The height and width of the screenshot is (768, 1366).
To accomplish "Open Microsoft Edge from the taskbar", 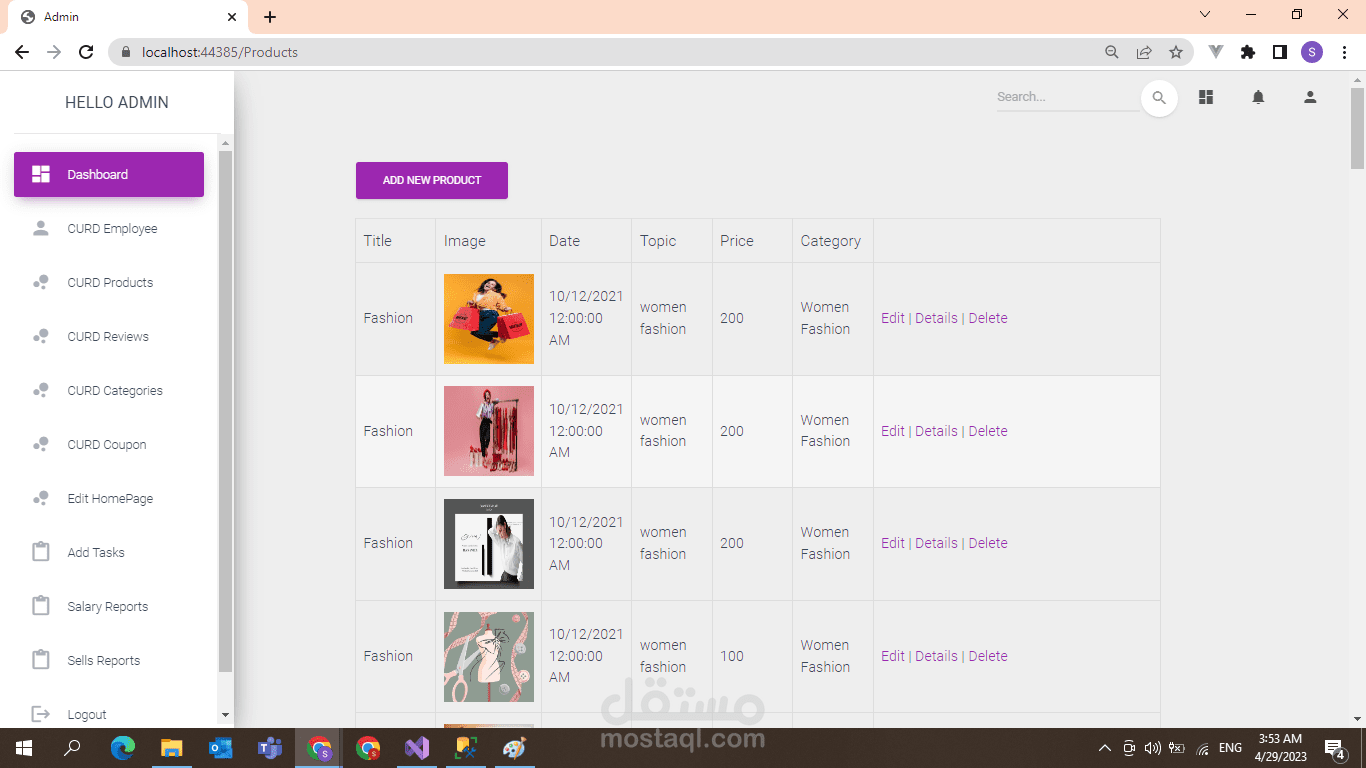I will [123, 748].
